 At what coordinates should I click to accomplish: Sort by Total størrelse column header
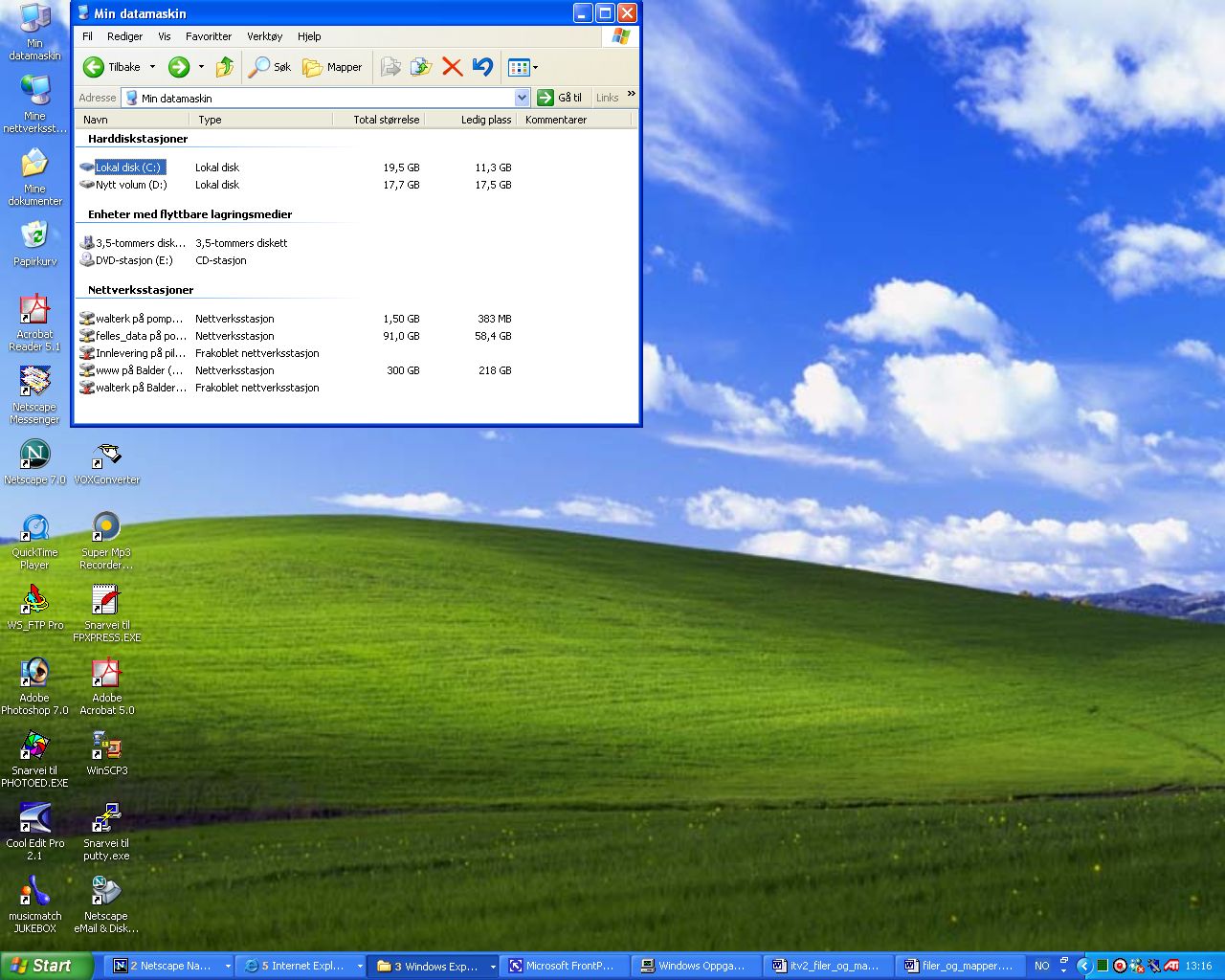click(x=378, y=120)
